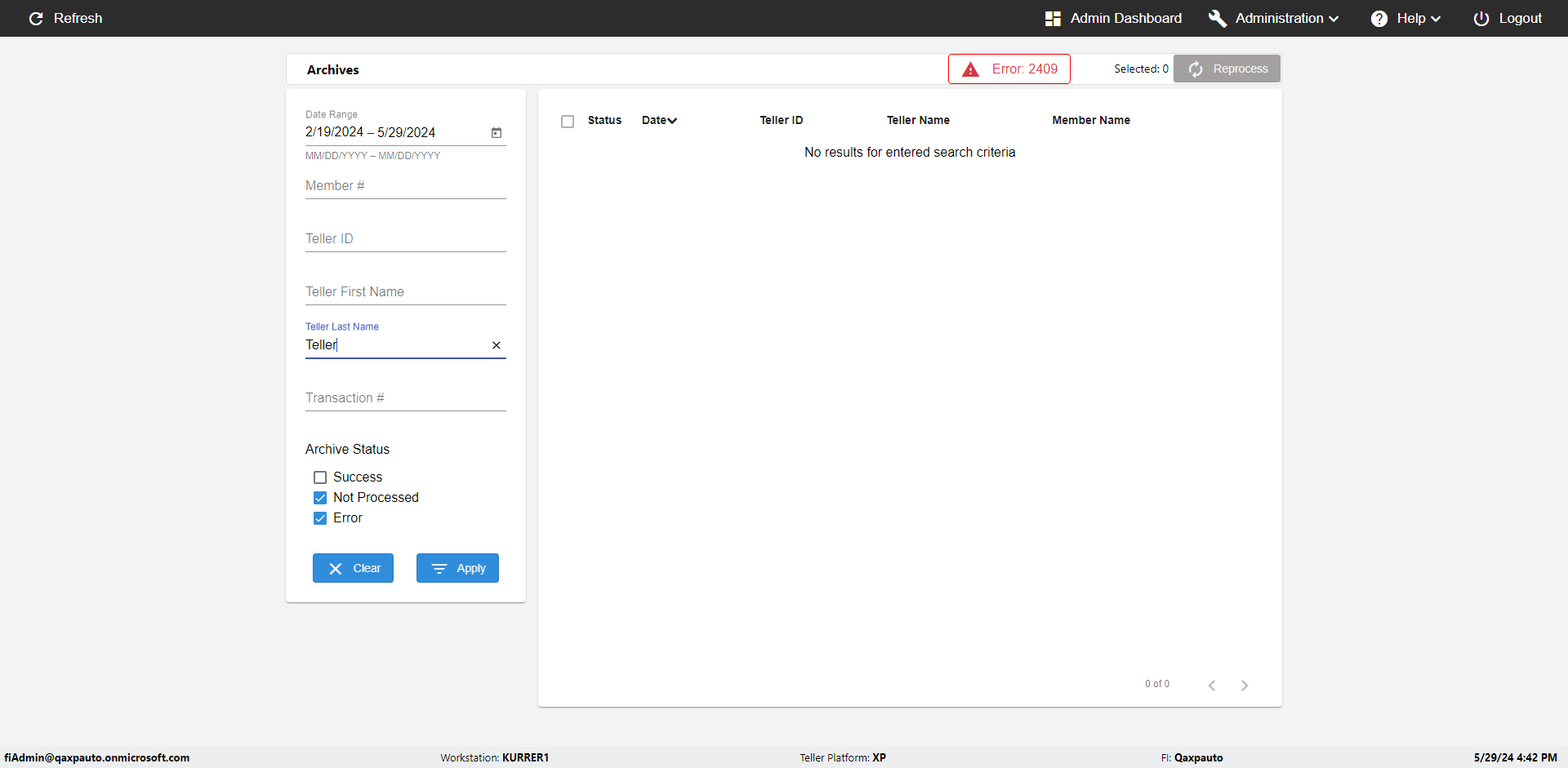1568x768 pixels.
Task: Click the Refresh icon in top bar
Action: pos(36,18)
